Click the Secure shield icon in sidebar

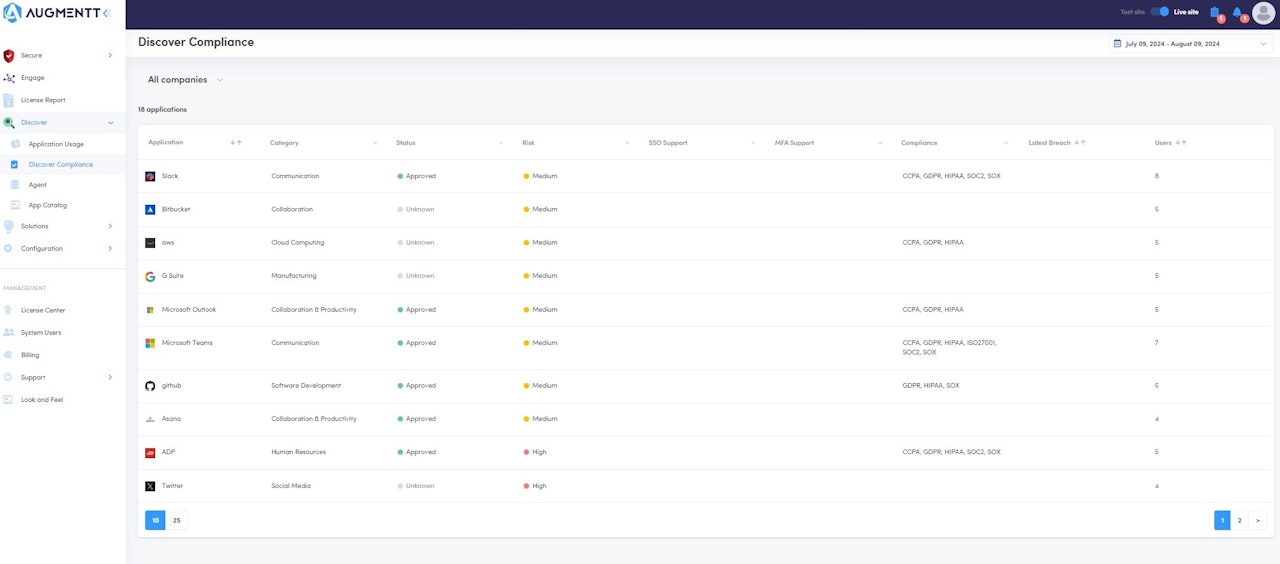(x=9, y=56)
